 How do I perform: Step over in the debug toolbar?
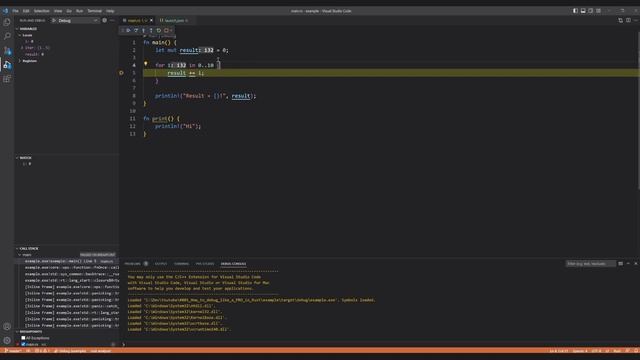click(x=136, y=30)
